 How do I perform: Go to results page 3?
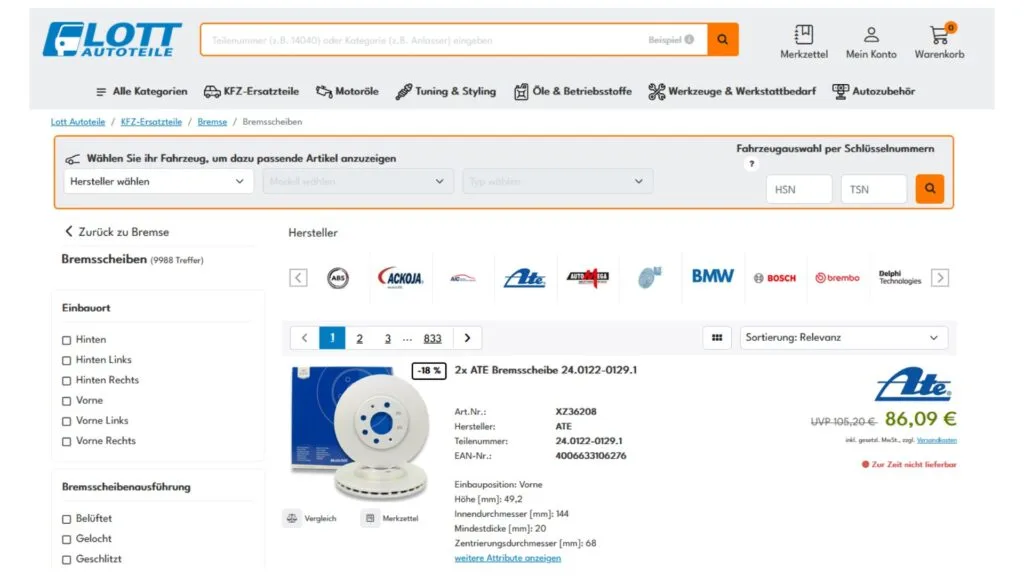pos(387,338)
